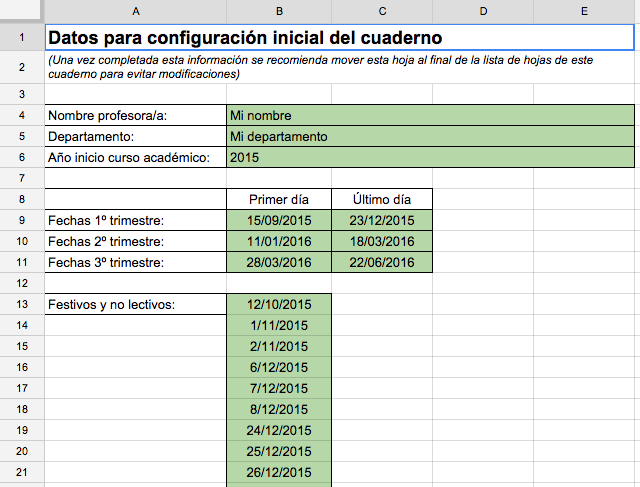Select the "Último día" header cell

coord(381,199)
